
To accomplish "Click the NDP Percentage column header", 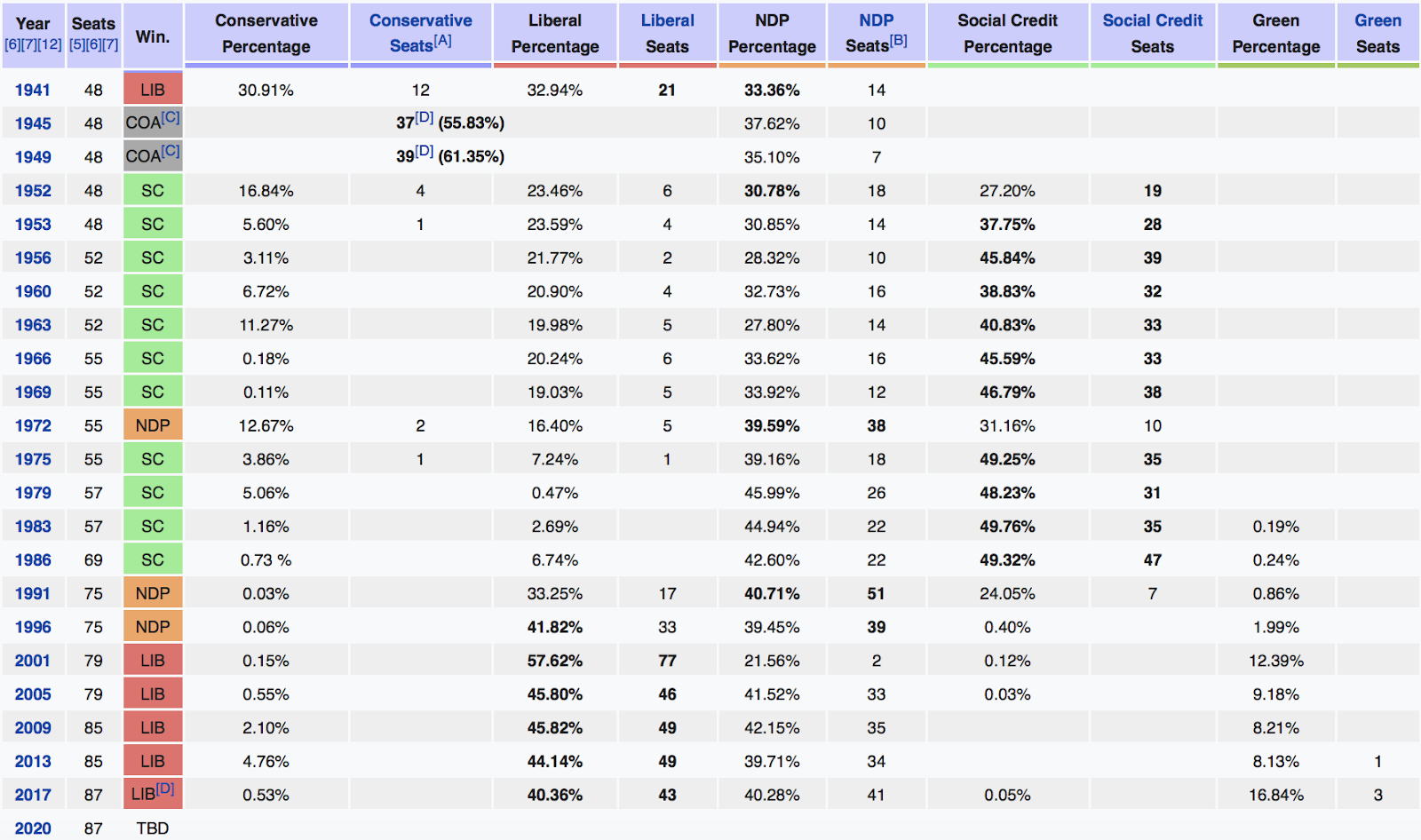I will (772, 34).
